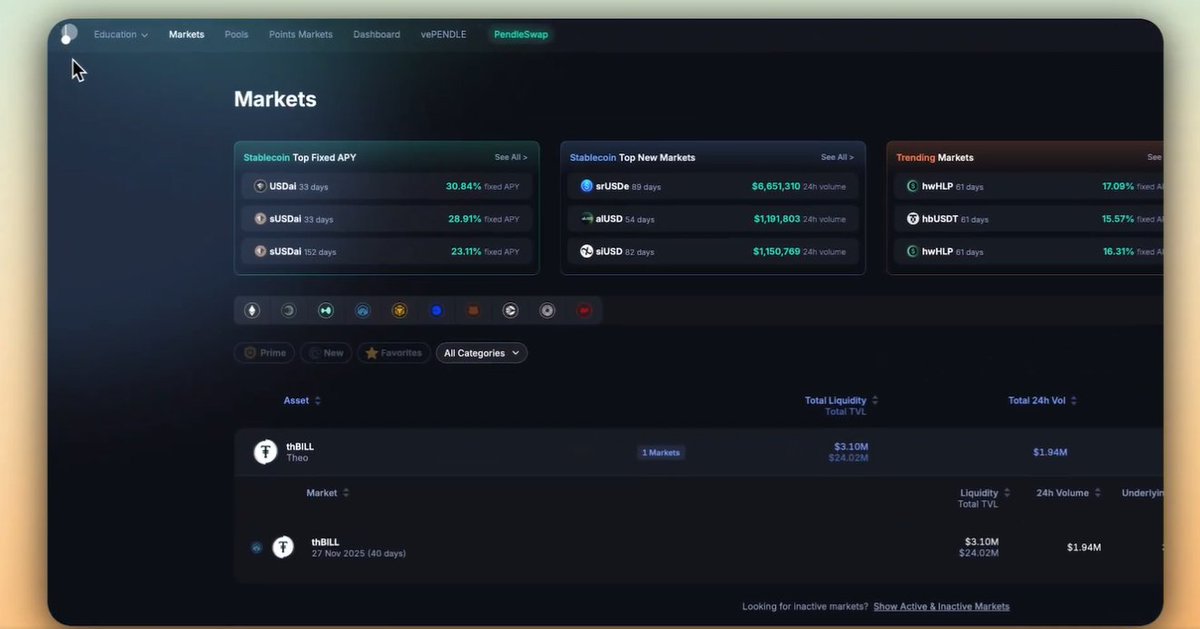
Task: Click the 1 Markets badge
Action: tap(661, 452)
